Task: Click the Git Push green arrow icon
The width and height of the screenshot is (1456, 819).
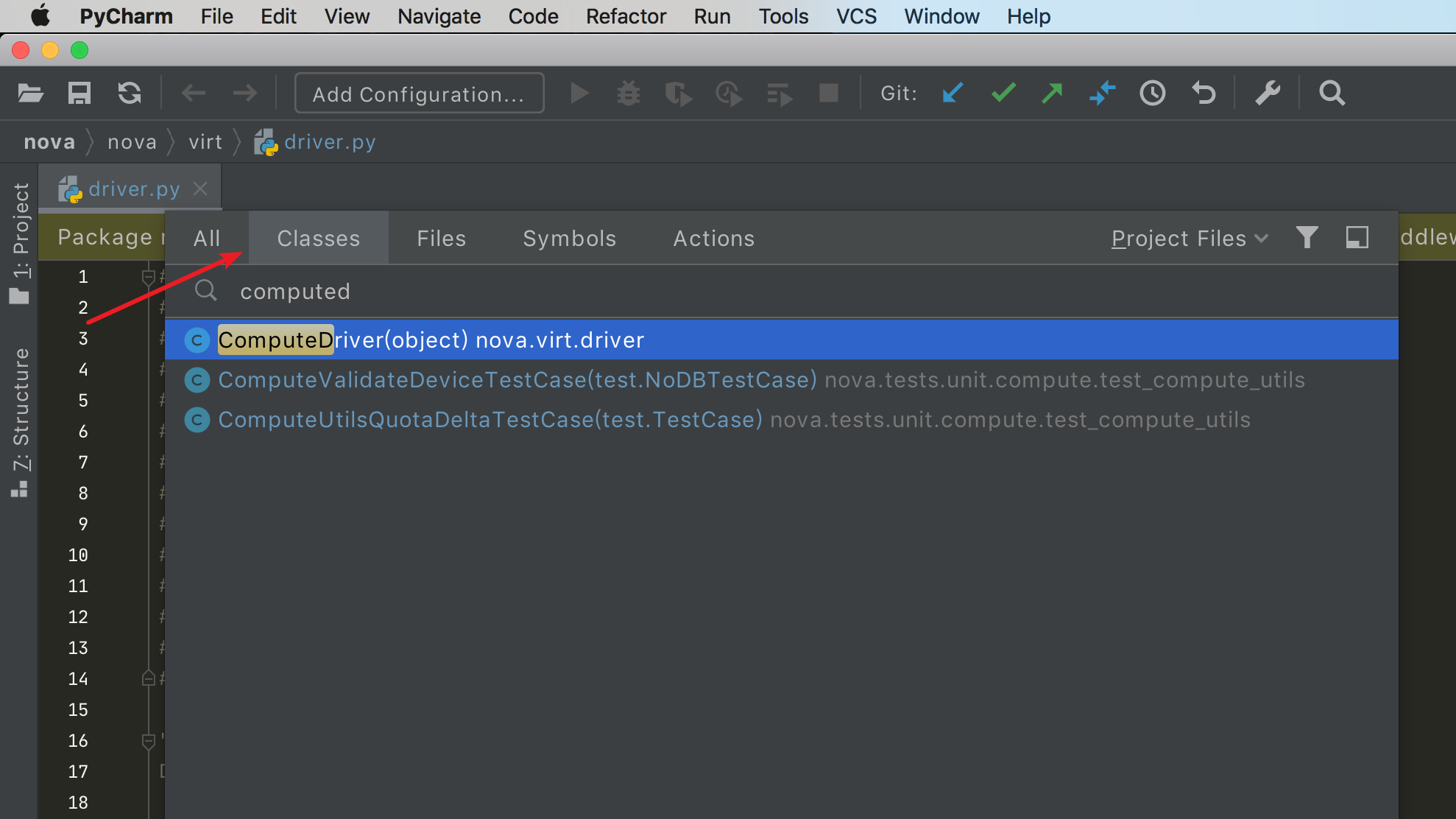Action: [x=1053, y=94]
